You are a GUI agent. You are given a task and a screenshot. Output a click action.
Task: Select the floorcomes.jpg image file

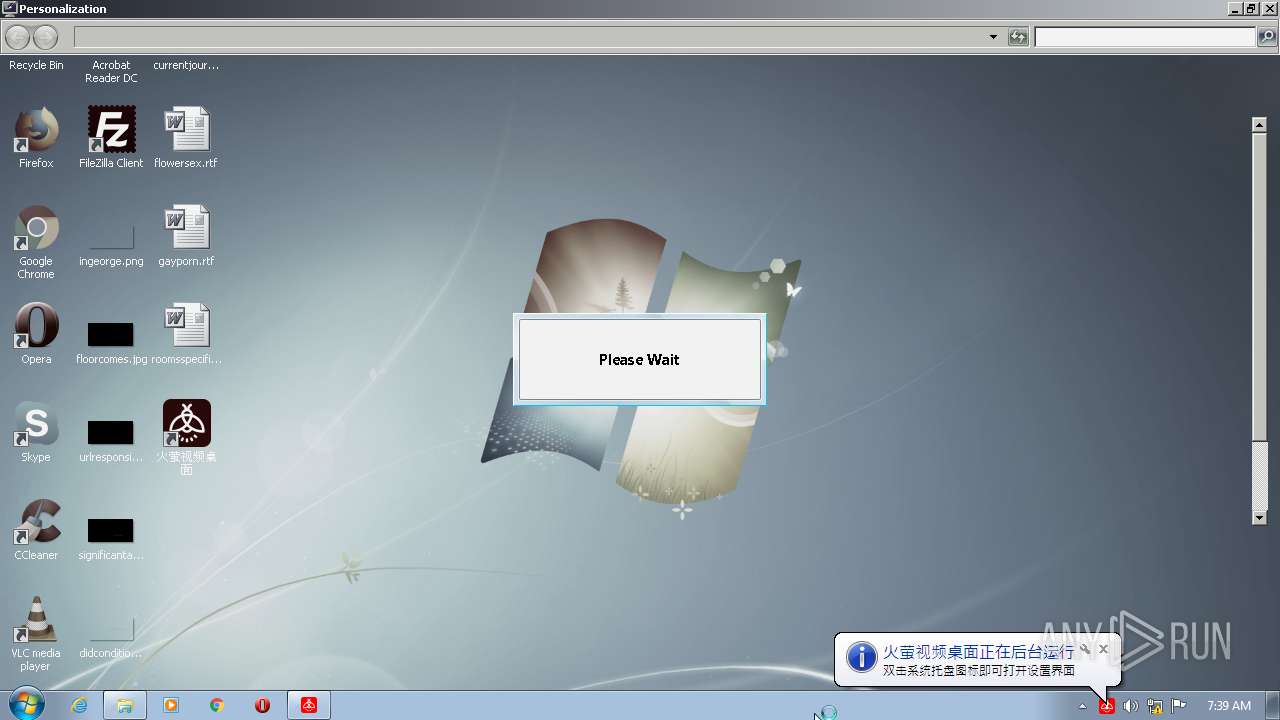(111, 340)
